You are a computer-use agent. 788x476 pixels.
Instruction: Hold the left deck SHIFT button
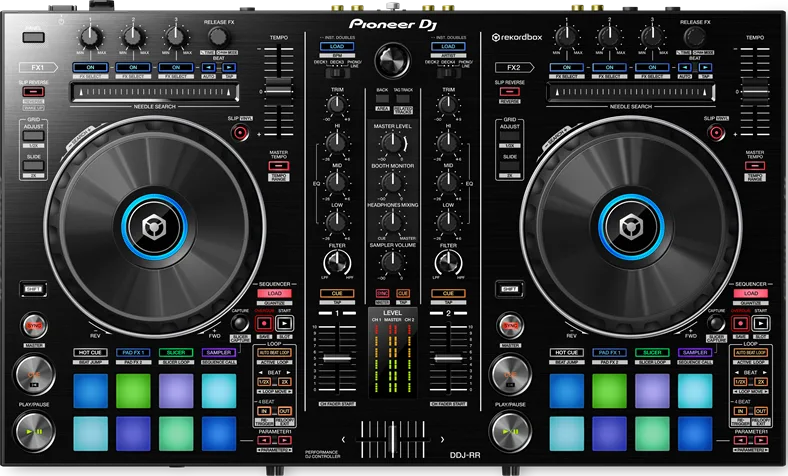(34, 289)
